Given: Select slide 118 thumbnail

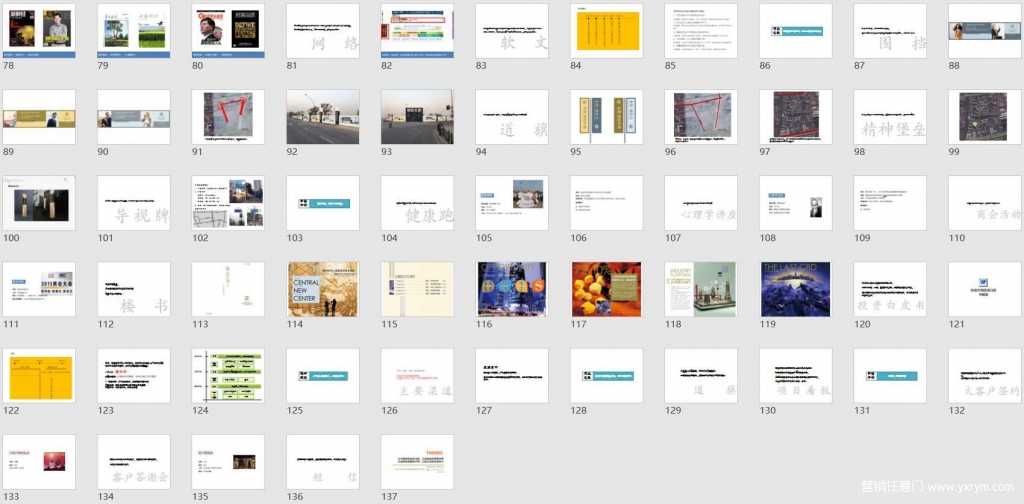Looking at the screenshot, I should (x=701, y=289).
